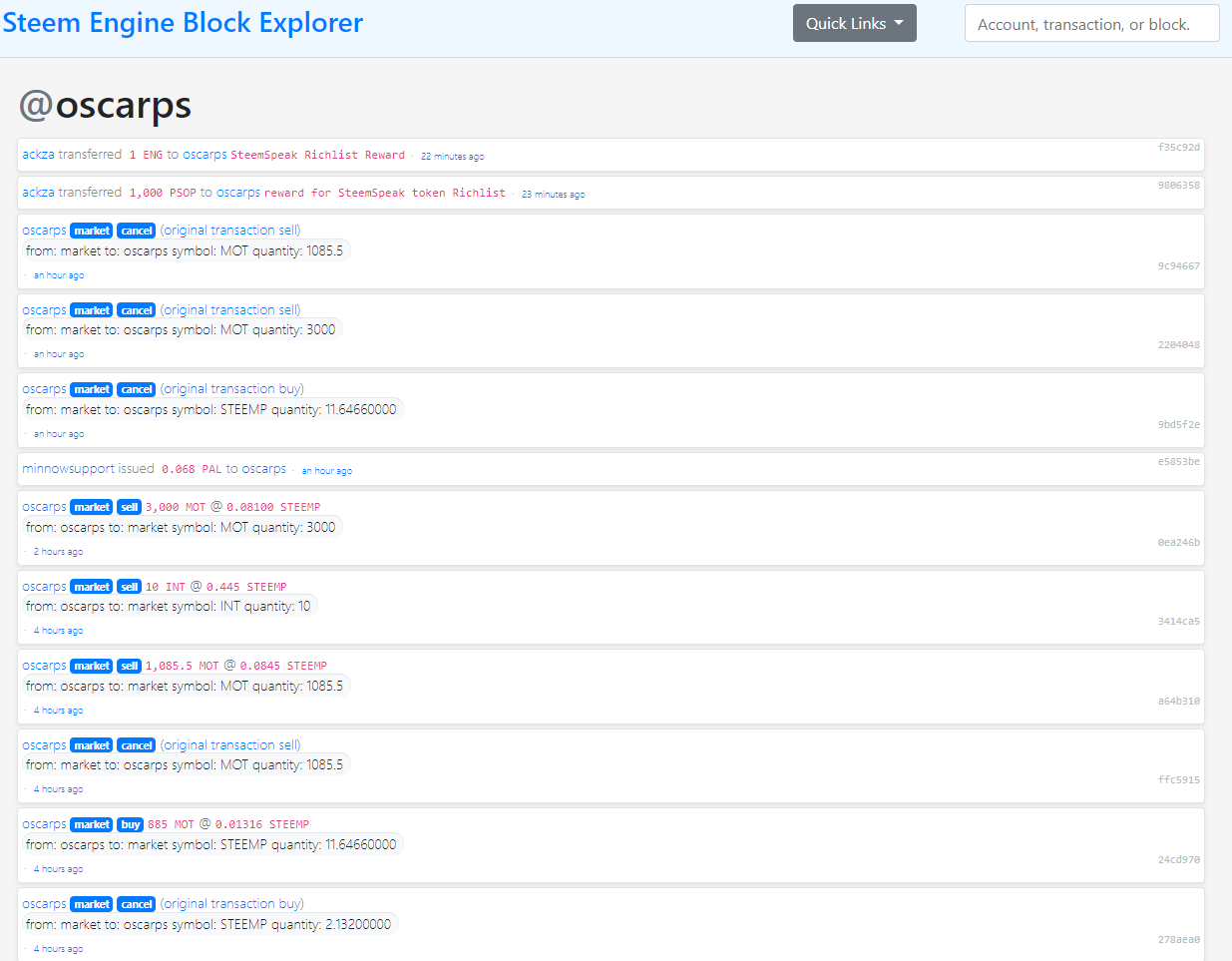Show transaction 24cd970
This screenshot has width=1232, height=961.
[x=1179, y=860]
